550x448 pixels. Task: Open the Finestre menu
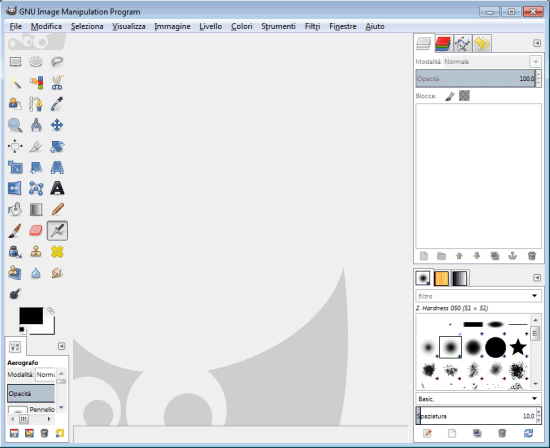tap(343, 26)
